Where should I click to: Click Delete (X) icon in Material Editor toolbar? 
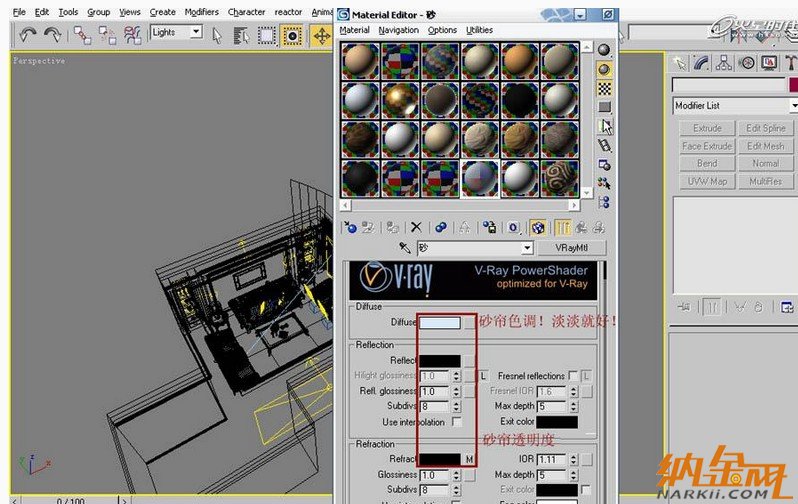click(416, 228)
